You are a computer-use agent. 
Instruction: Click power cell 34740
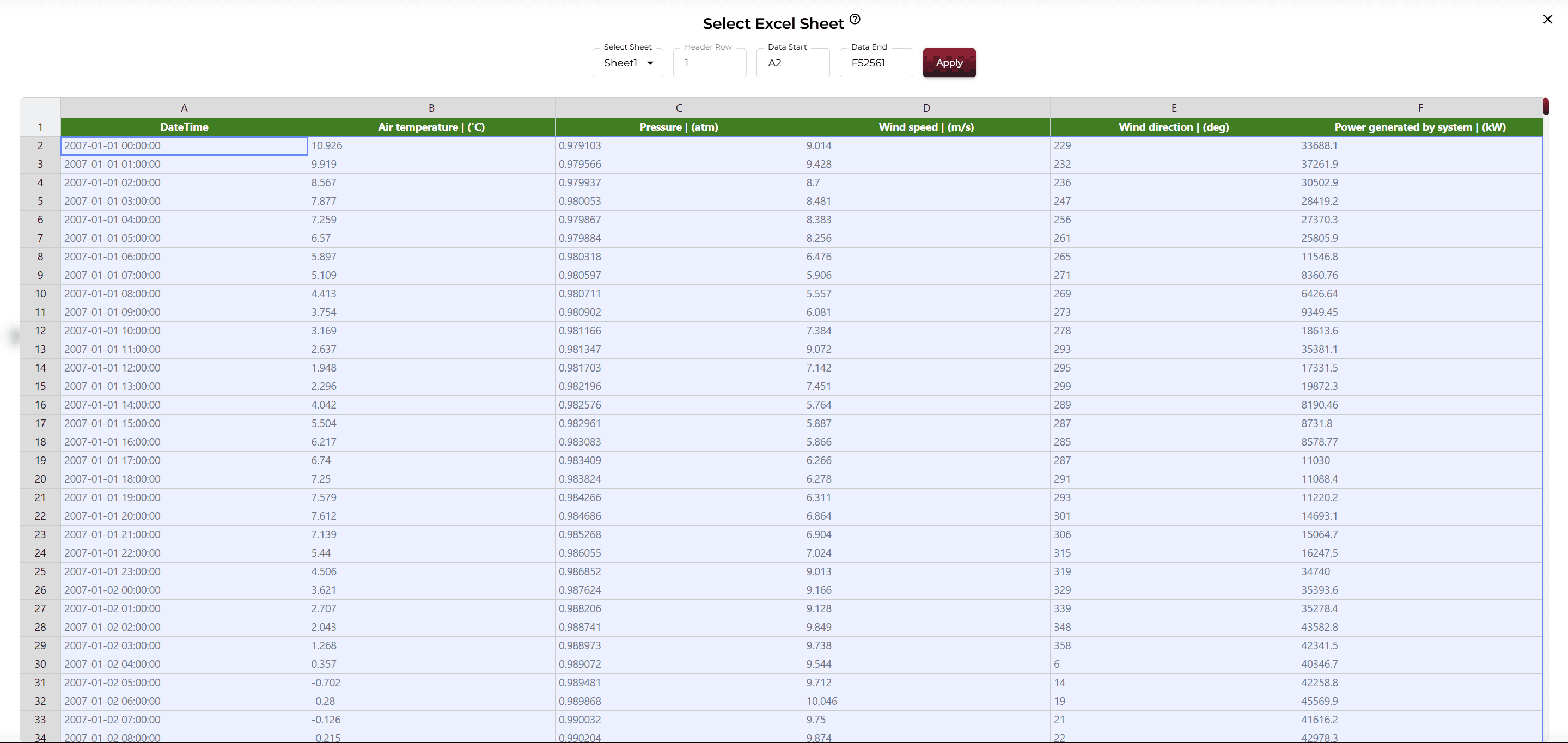[1420, 571]
